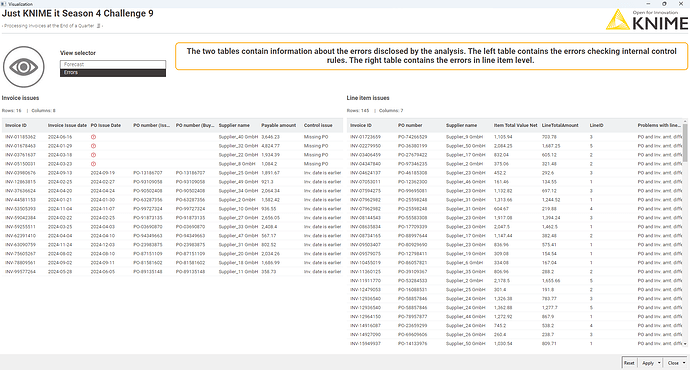Click the Reset button
The width and height of the screenshot is (690, 370).
[x=629, y=363]
